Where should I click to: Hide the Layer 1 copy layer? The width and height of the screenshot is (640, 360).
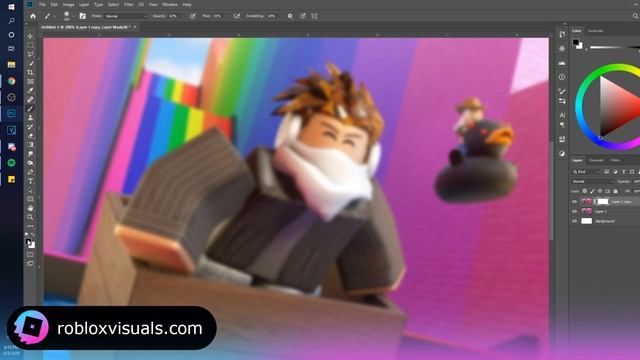[575, 202]
